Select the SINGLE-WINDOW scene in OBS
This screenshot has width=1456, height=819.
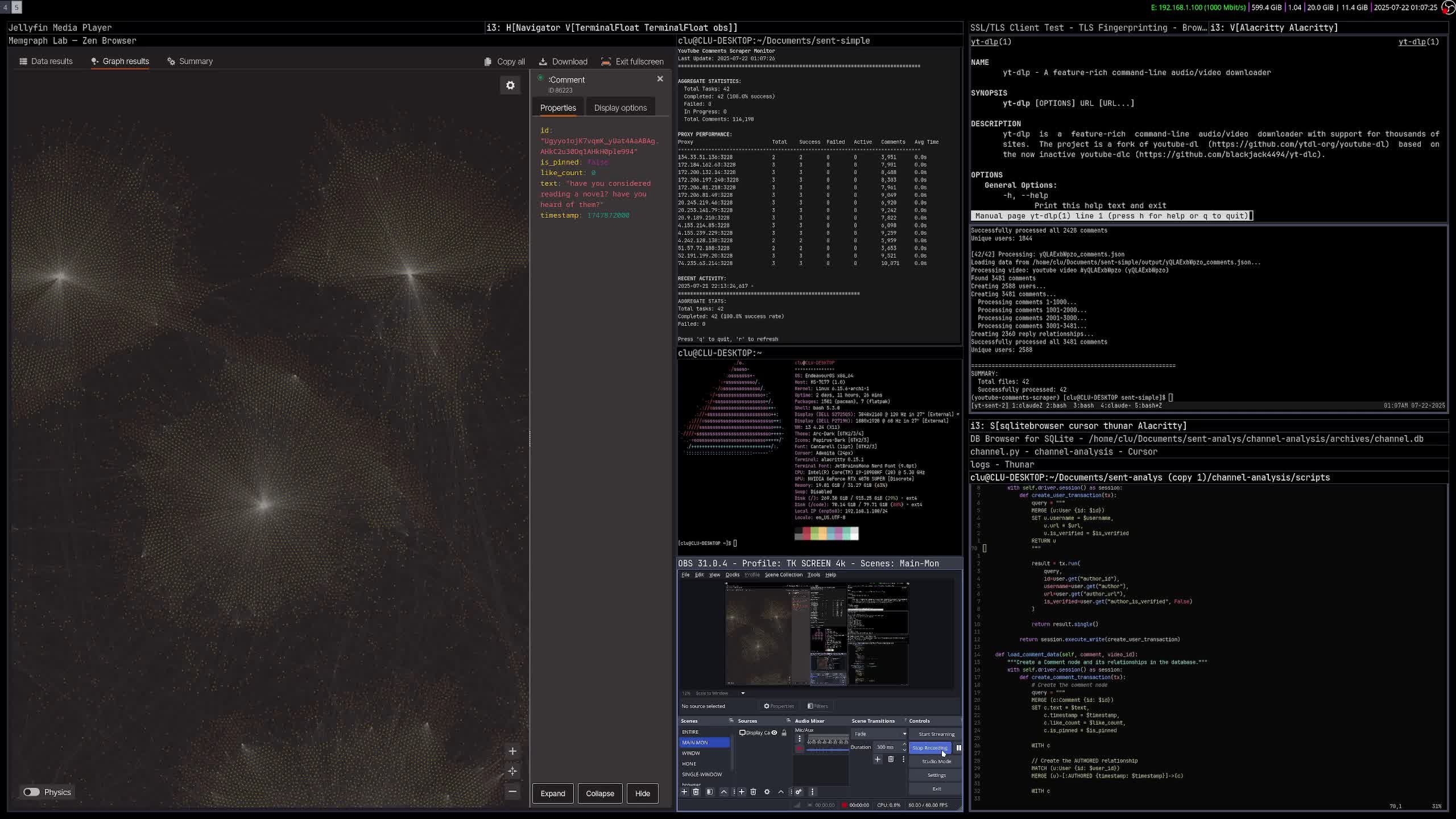[704, 775]
